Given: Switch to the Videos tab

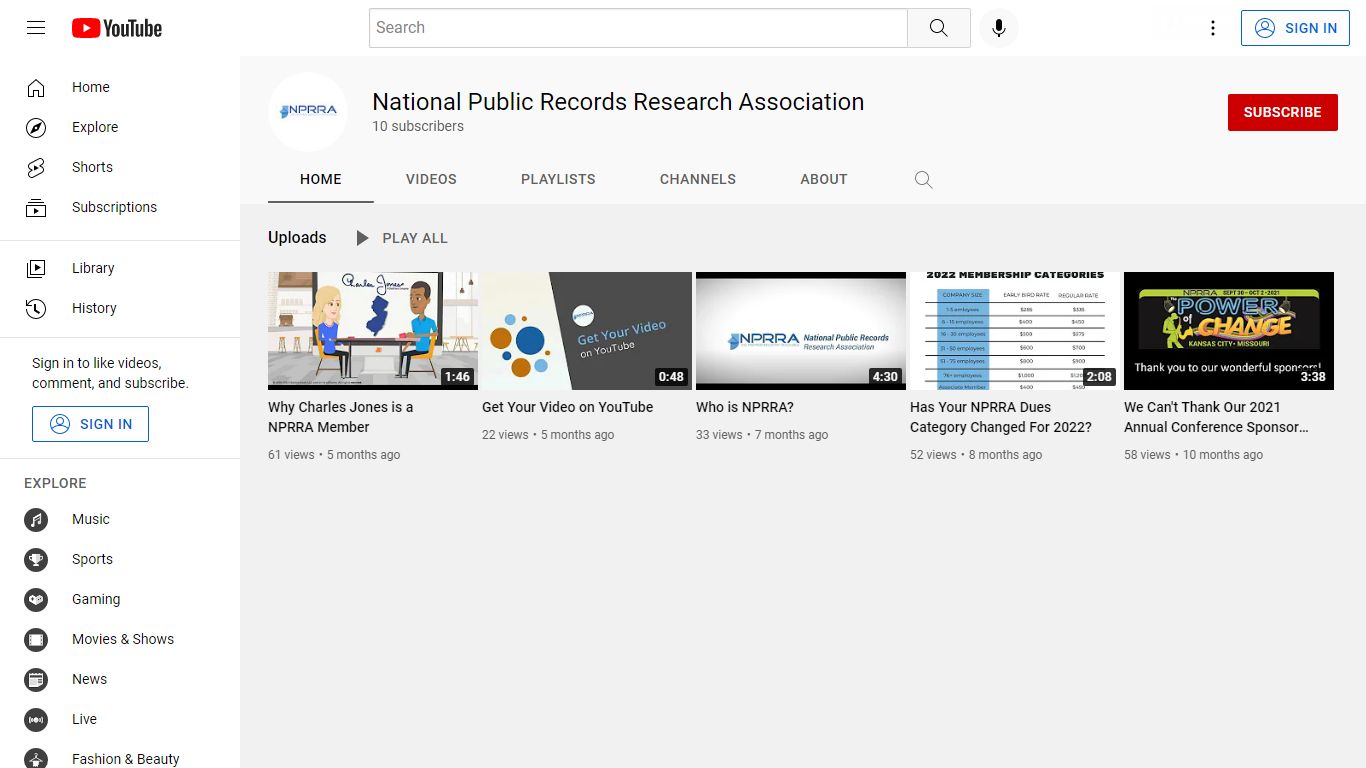Looking at the screenshot, I should (x=431, y=179).
